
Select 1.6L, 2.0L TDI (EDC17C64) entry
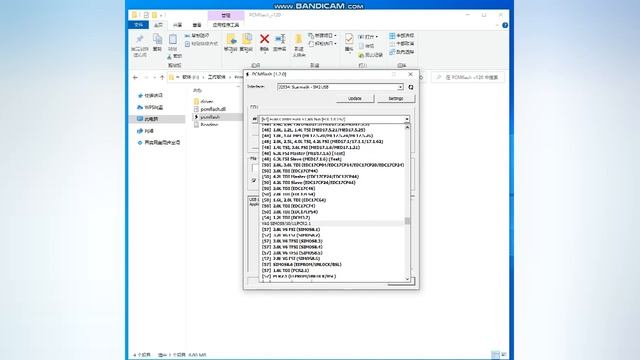tap(294, 200)
